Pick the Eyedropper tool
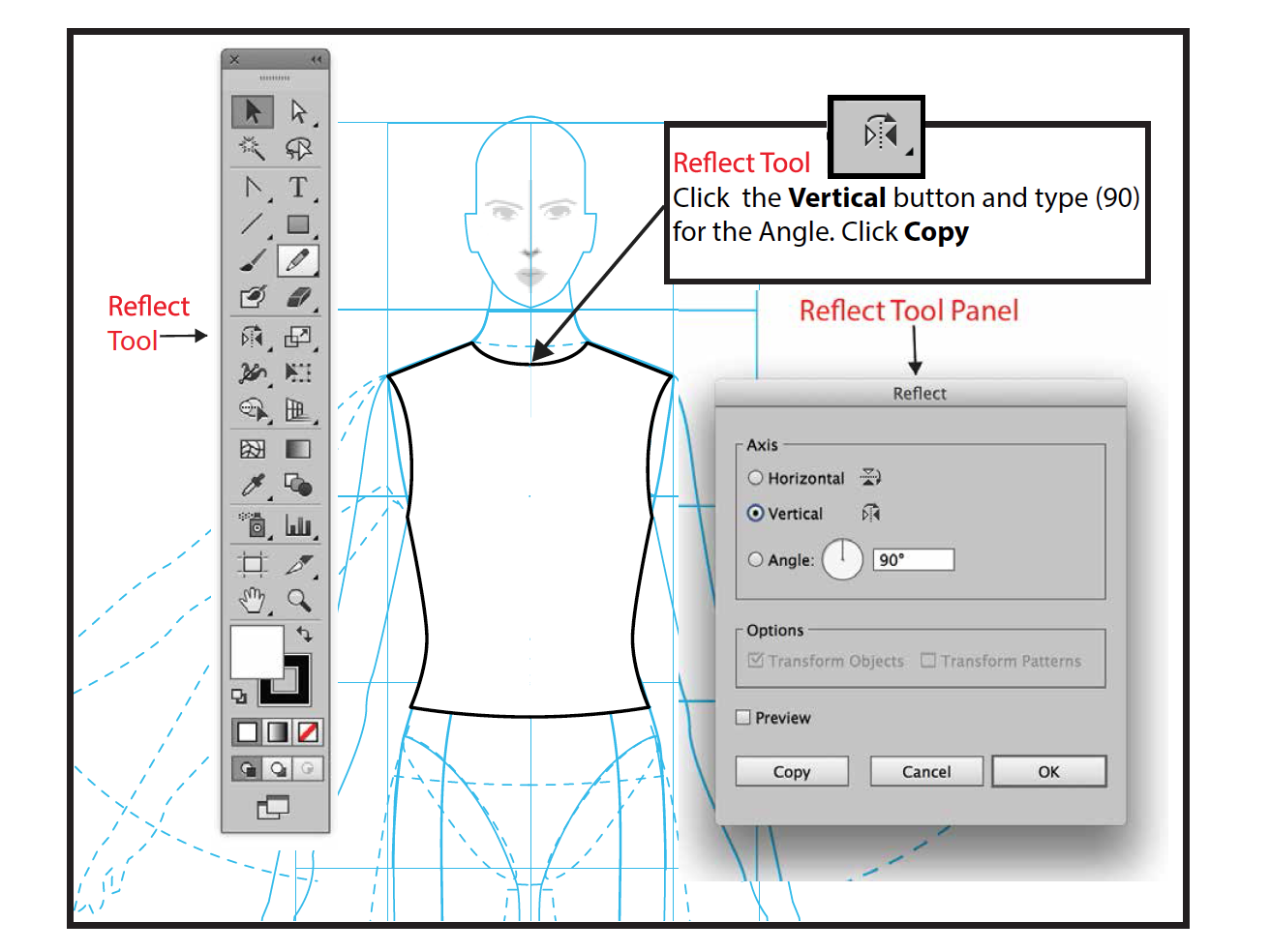The image size is (1270, 952). click(x=253, y=485)
